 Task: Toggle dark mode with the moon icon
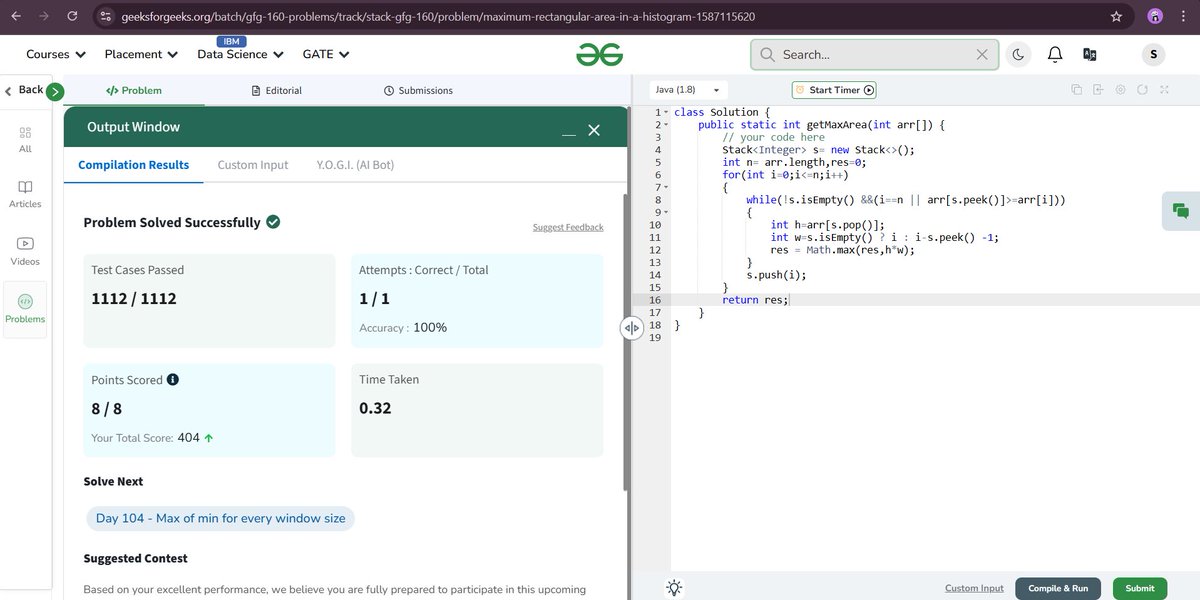point(1018,55)
